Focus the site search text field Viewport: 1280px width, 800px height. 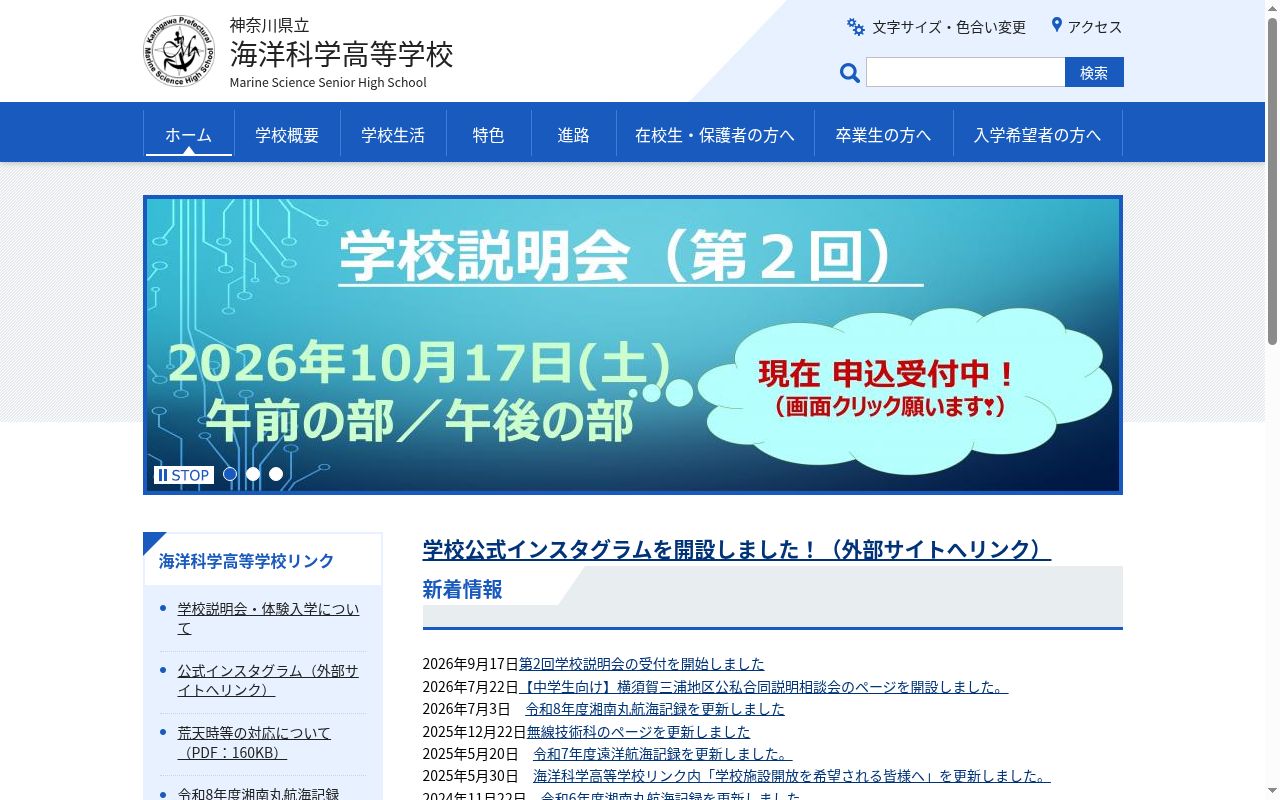(965, 72)
